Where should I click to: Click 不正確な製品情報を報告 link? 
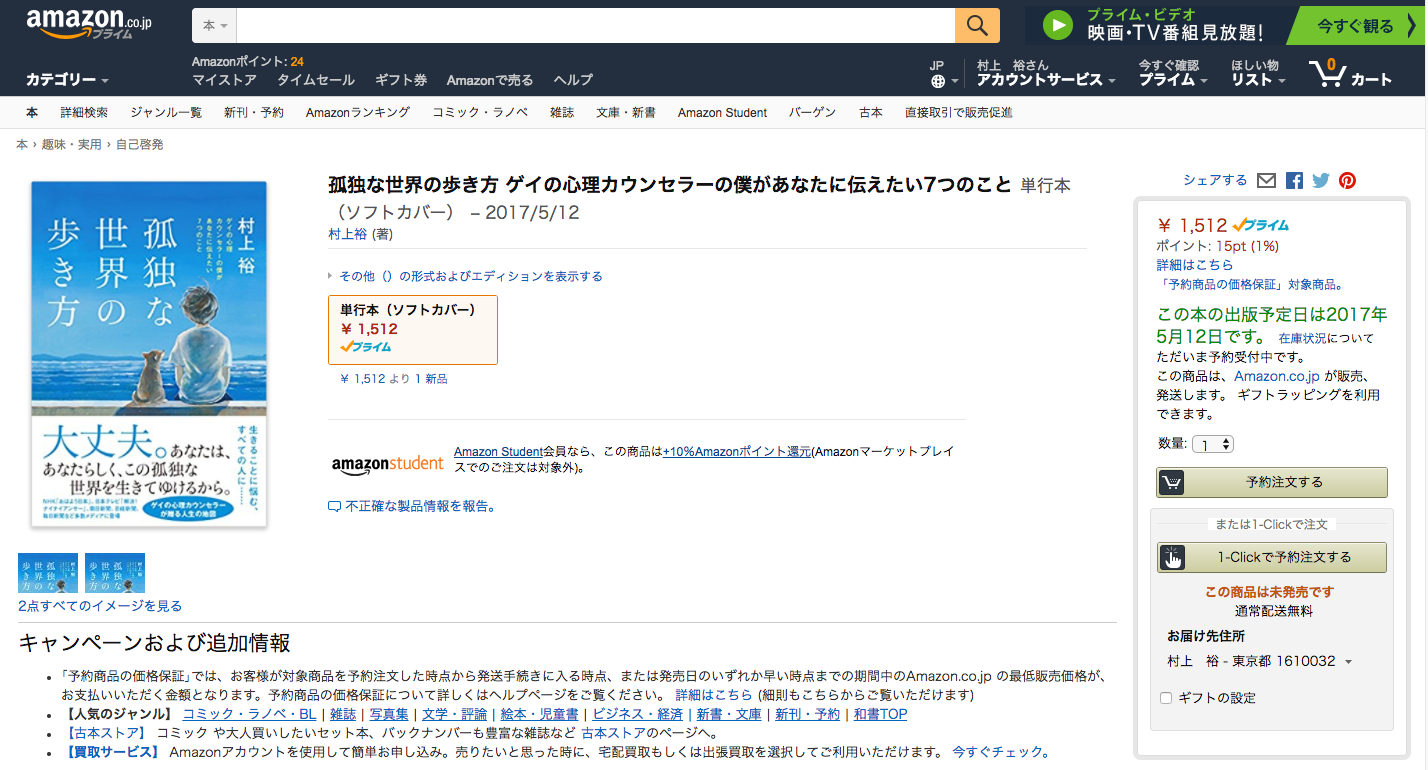pos(421,507)
